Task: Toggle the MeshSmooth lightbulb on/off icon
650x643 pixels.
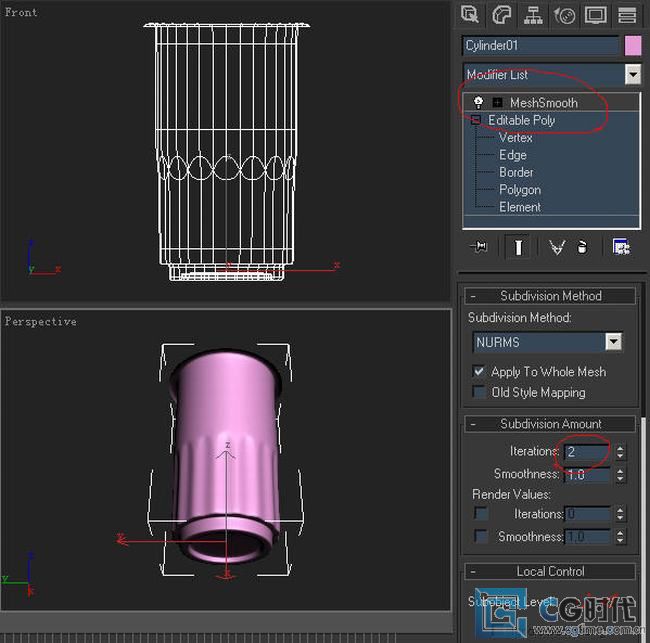Action: tap(478, 102)
